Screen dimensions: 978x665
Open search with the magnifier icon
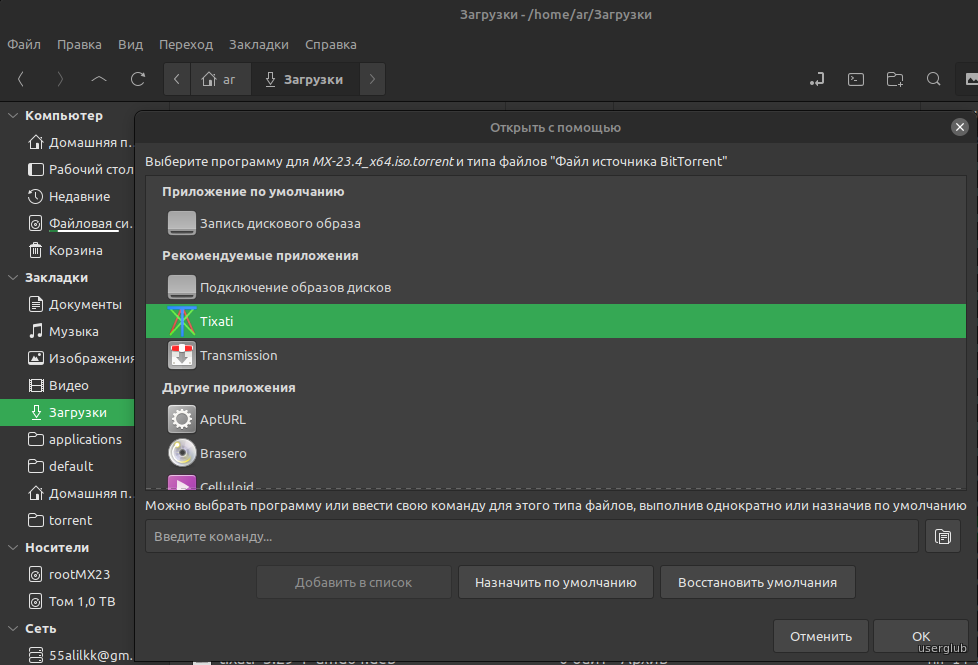tap(934, 79)
